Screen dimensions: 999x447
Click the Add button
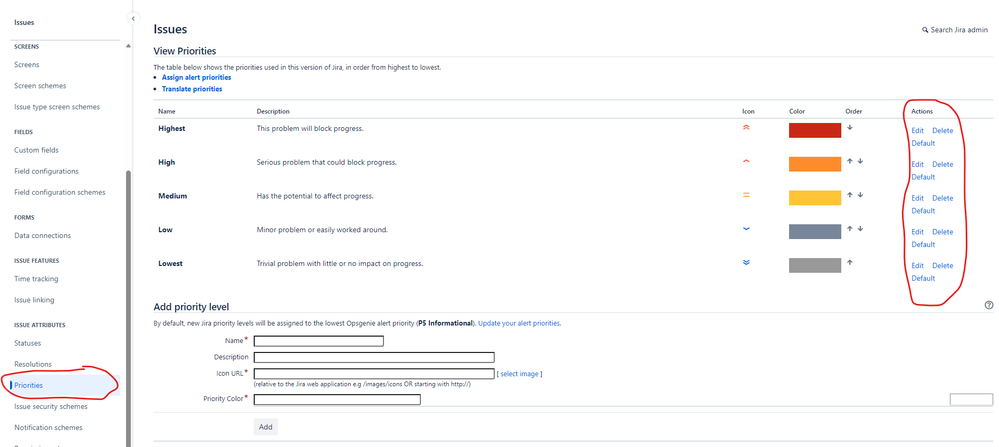coord(266,427)
